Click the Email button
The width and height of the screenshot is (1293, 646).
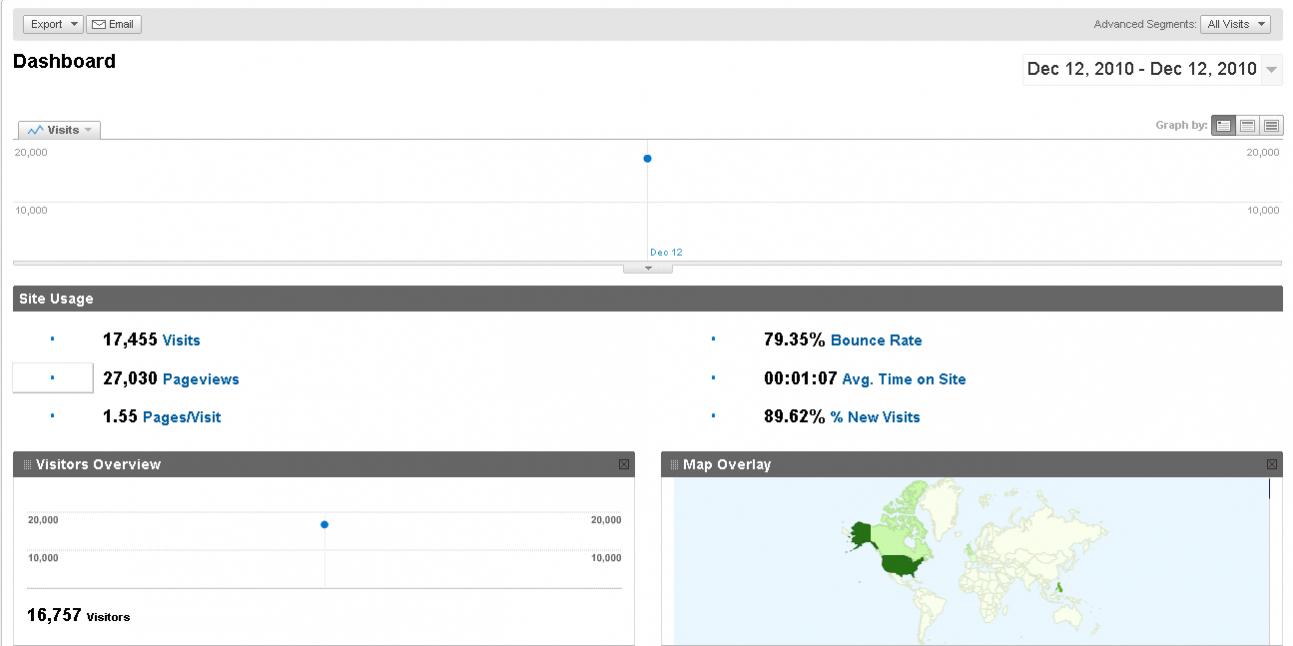point(114,24)
